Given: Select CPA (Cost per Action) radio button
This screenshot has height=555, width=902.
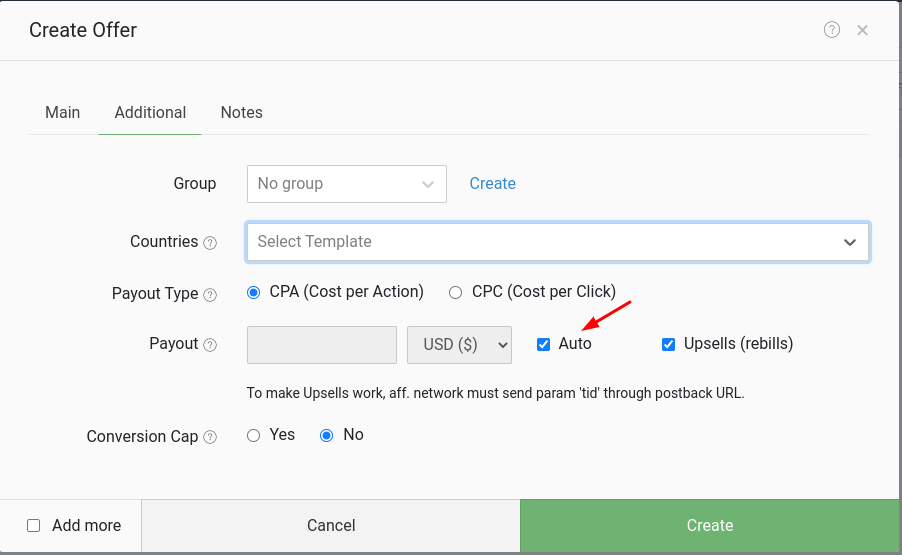Looking at the screenshot, I should (x=253, y=293).
